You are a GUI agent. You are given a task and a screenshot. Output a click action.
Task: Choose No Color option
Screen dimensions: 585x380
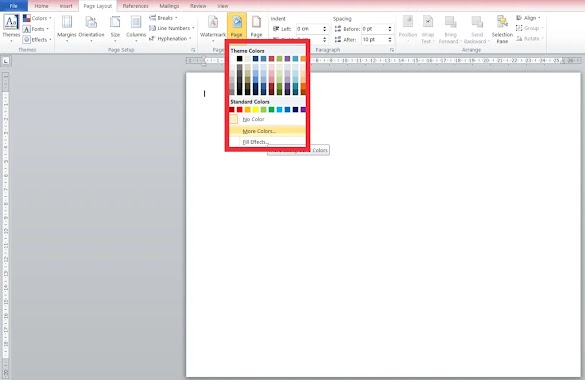(x=268, y=119)
